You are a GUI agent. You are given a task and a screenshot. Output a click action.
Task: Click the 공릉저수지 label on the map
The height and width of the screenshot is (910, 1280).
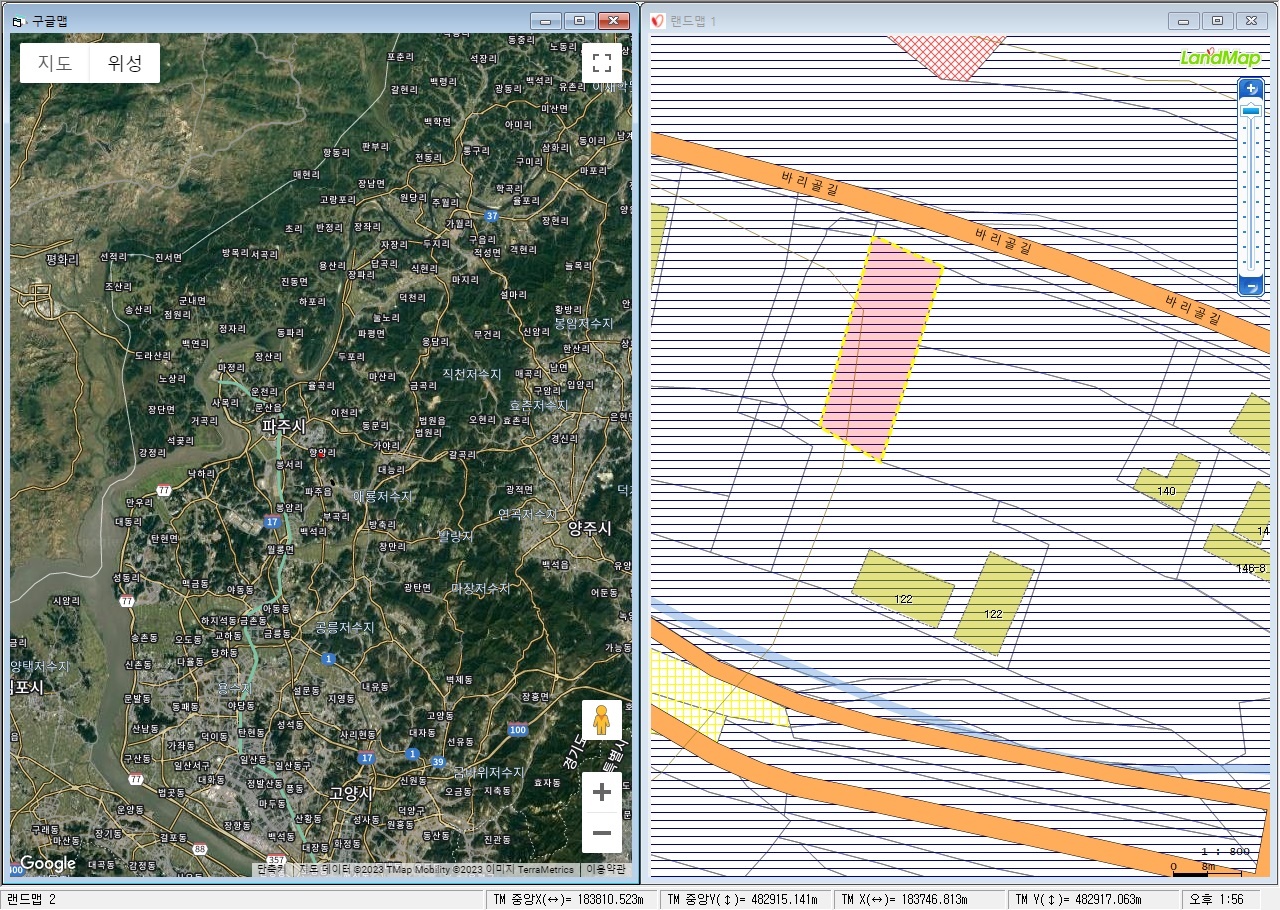(344, 627)
